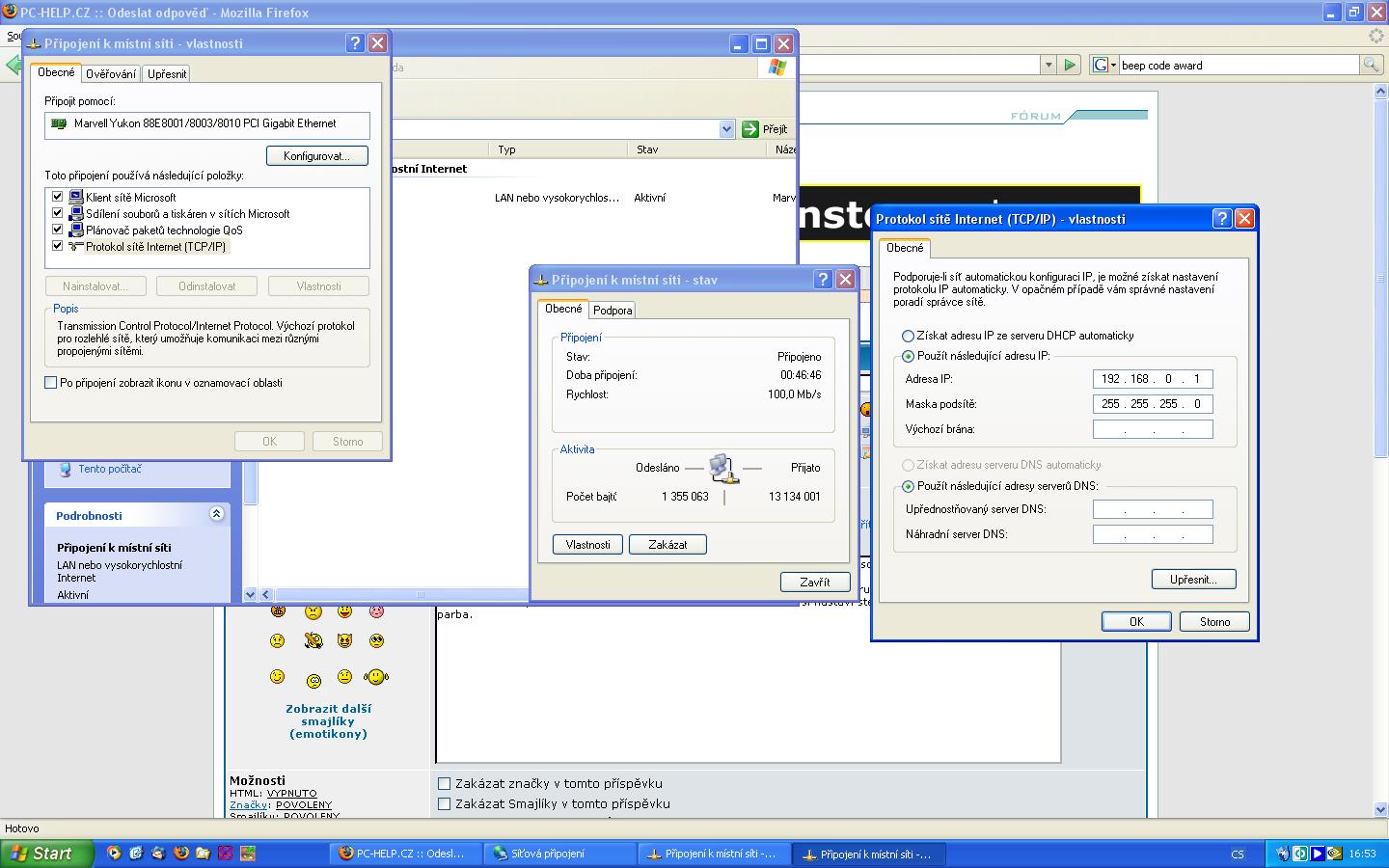1389x868 pixels.
Task: Click 'Zobrazit další smajlíky' link
Action: (328, 720)
